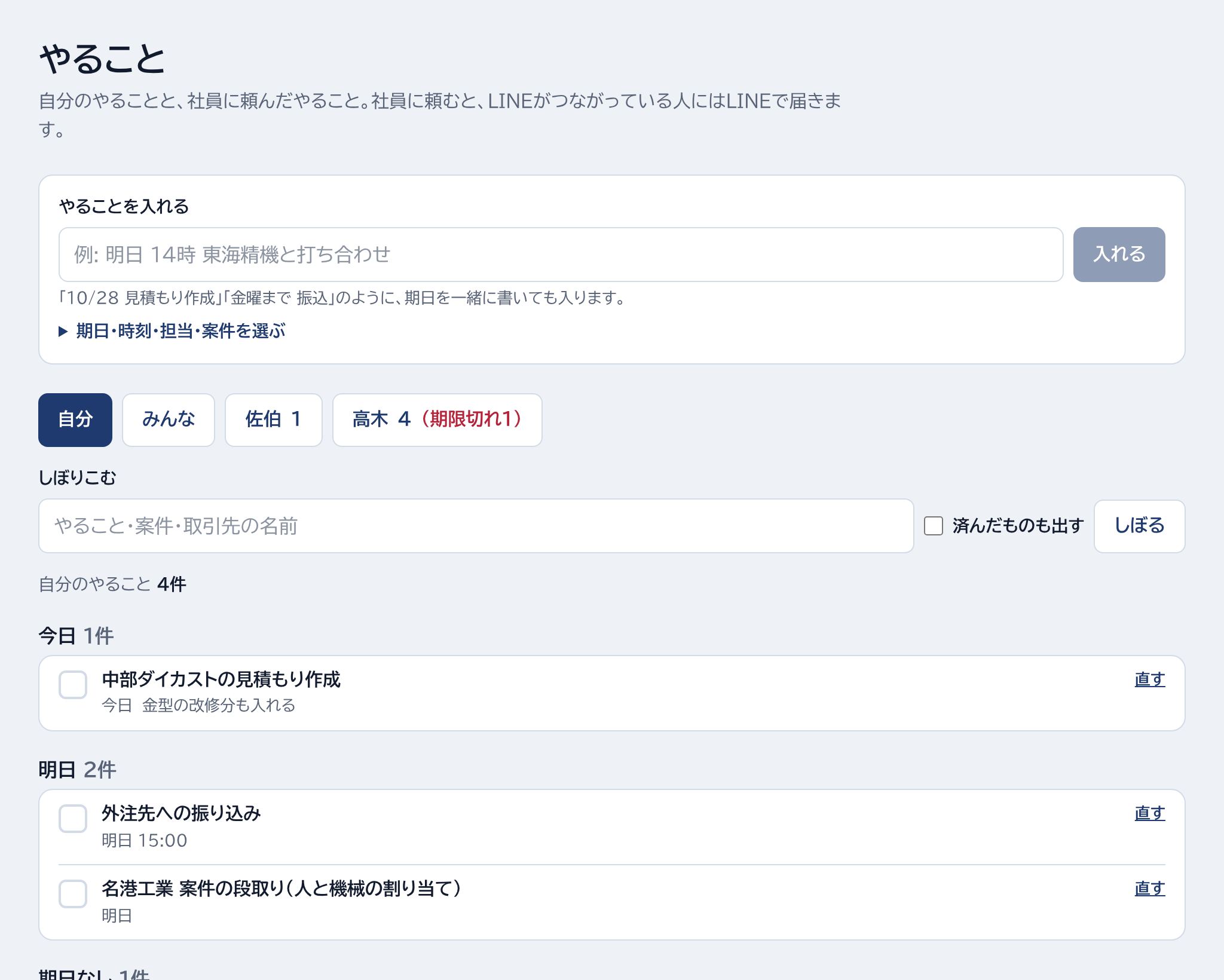
Task: Check off 中部ダイカストの見積もり作成 task
Action: (73, 685)
